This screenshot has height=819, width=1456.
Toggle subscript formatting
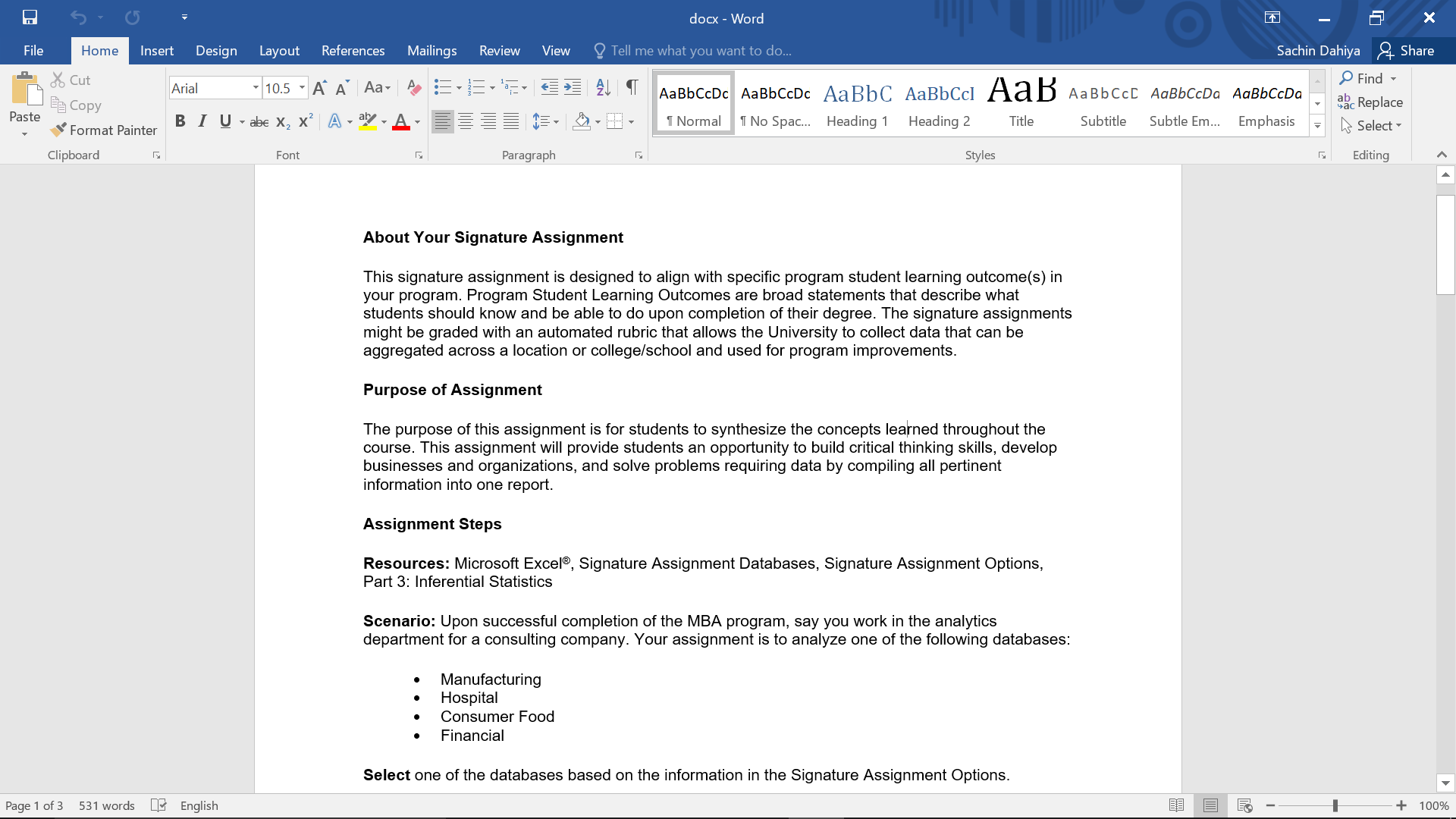coord(281,121)
